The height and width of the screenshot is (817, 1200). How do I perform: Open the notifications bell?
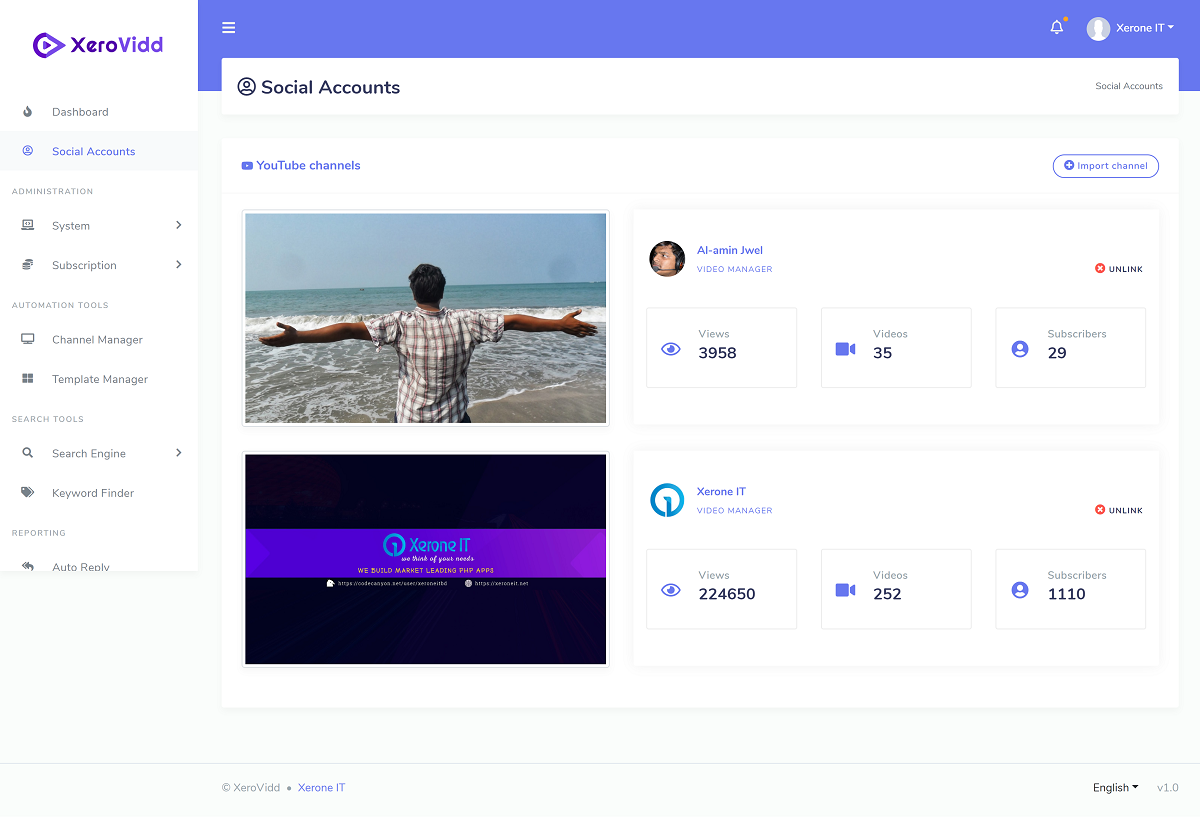[x=1057, y=28]
